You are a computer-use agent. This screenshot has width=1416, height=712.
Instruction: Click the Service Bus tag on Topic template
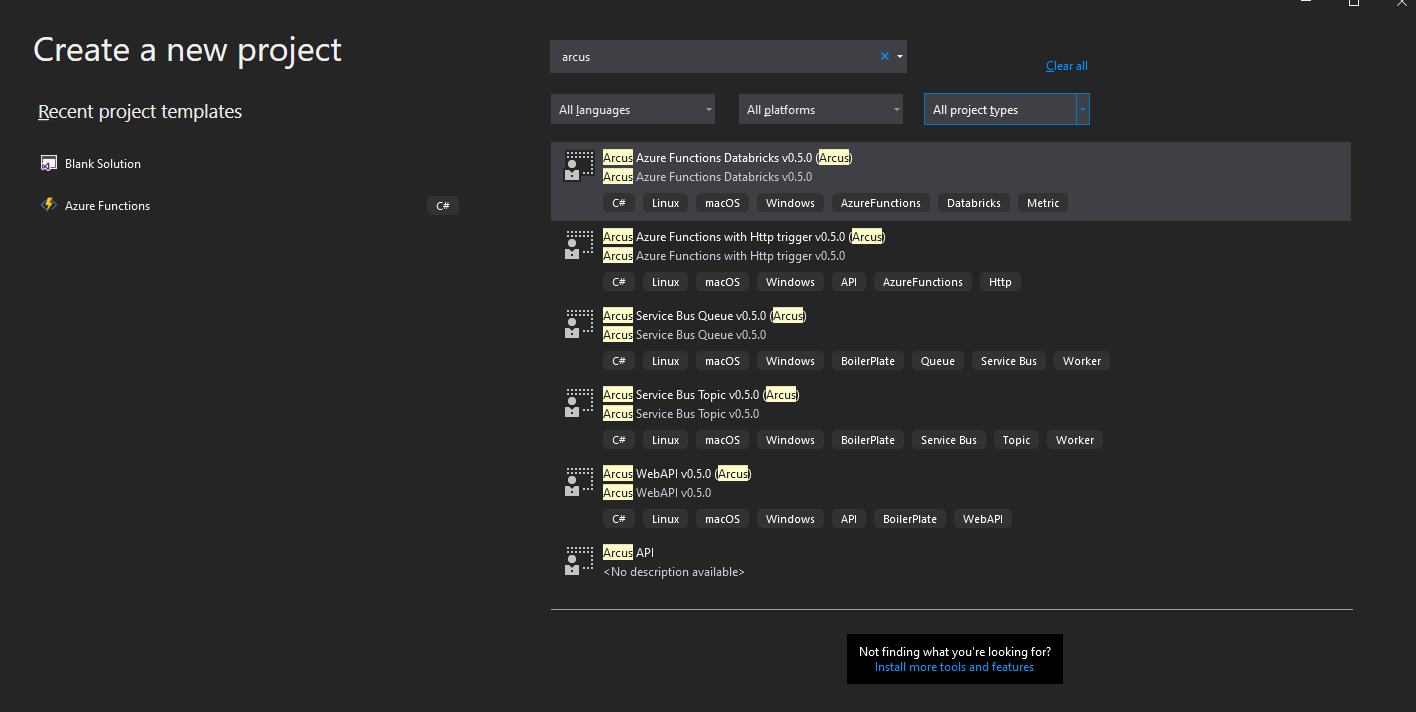[x=949, y=440]
